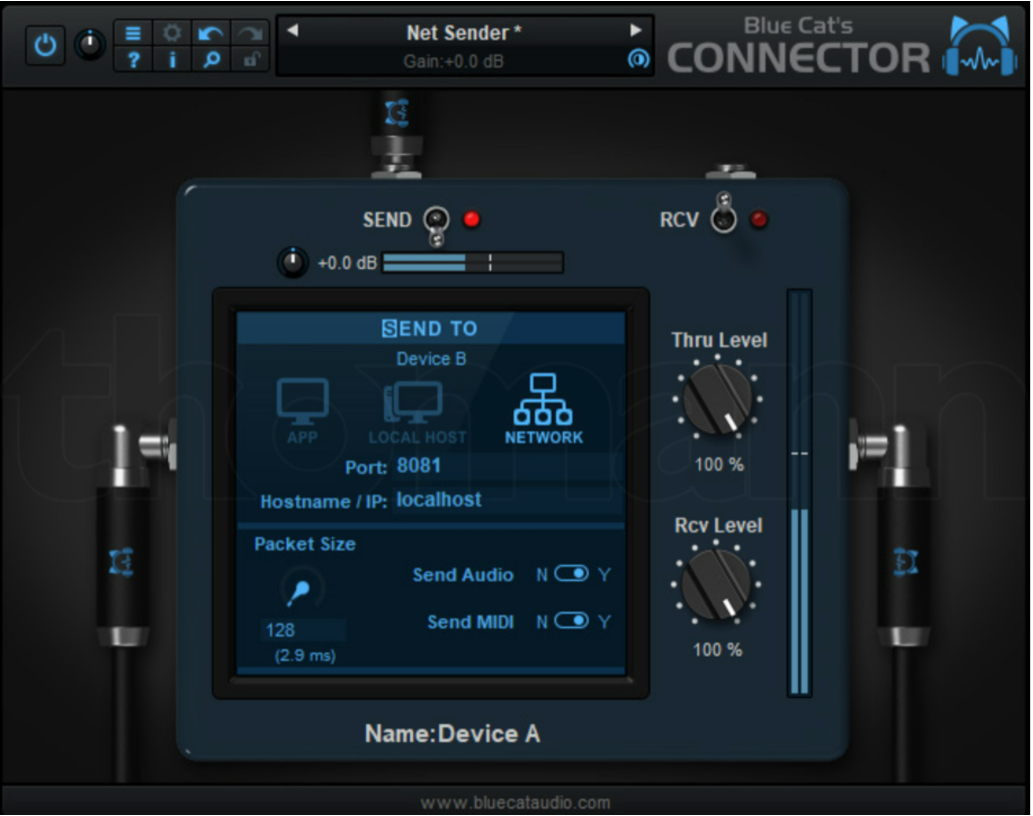Click the +0.0 dB send gain value

coord(347,263)
